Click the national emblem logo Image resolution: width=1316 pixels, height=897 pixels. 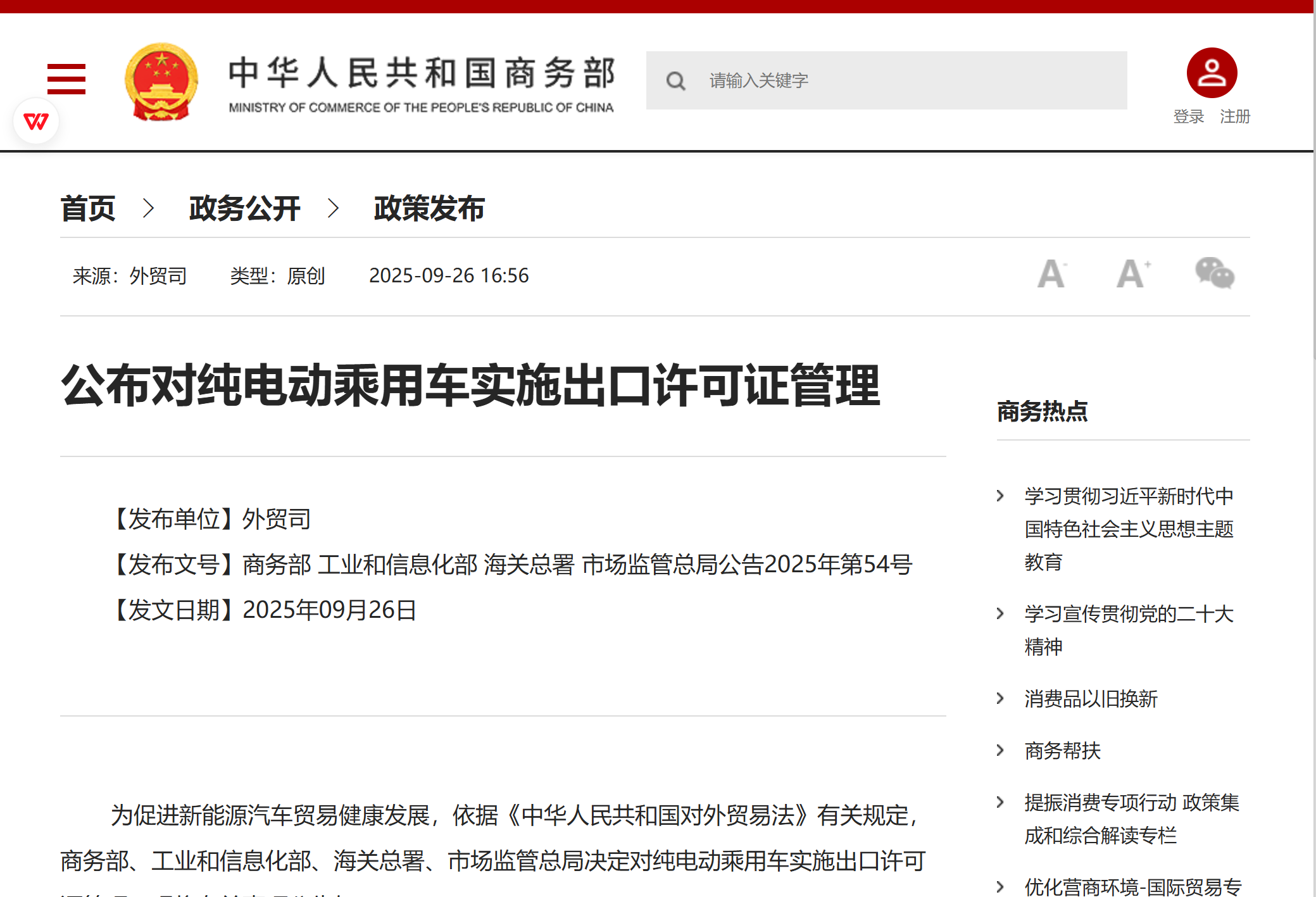point(161,82)
